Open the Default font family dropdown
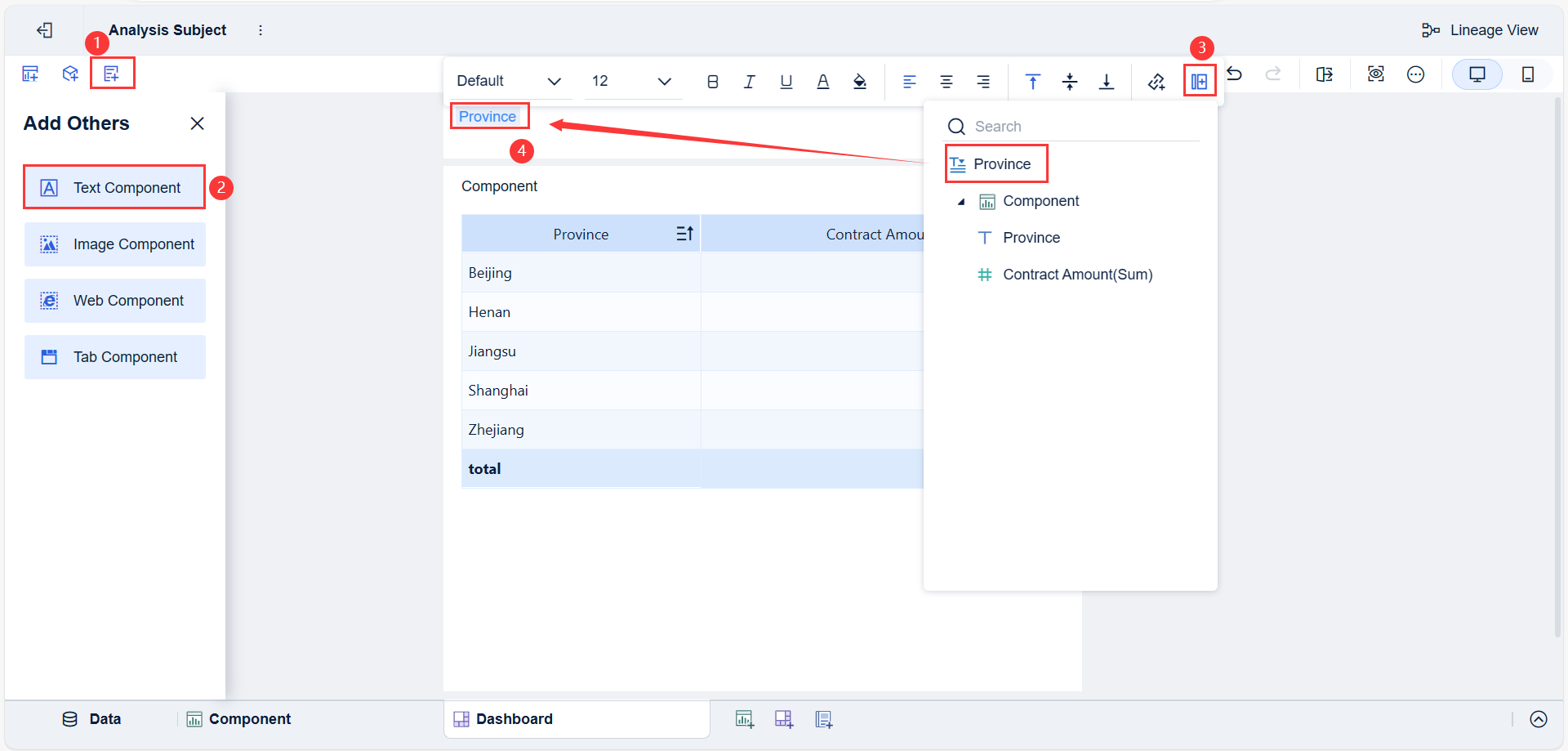The width and height of the screenshot is (1568, 751). point(509,81)
